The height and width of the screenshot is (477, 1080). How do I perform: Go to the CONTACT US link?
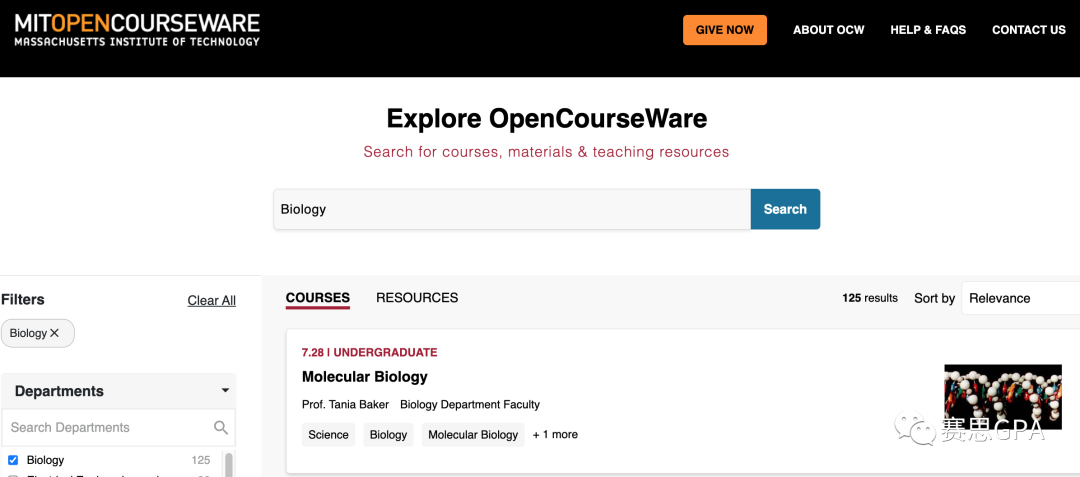(x=1028, y=30)
